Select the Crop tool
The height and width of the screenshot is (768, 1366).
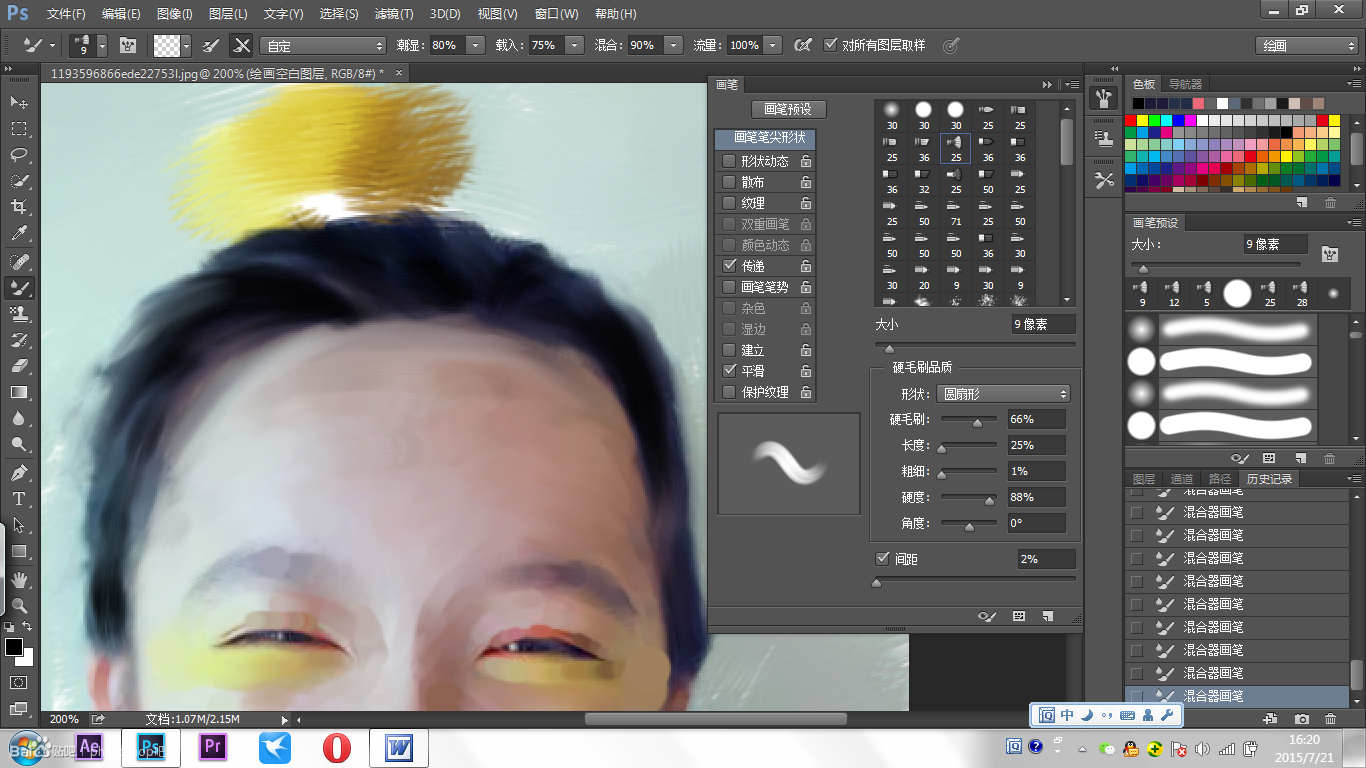click(x=19, y=207)
